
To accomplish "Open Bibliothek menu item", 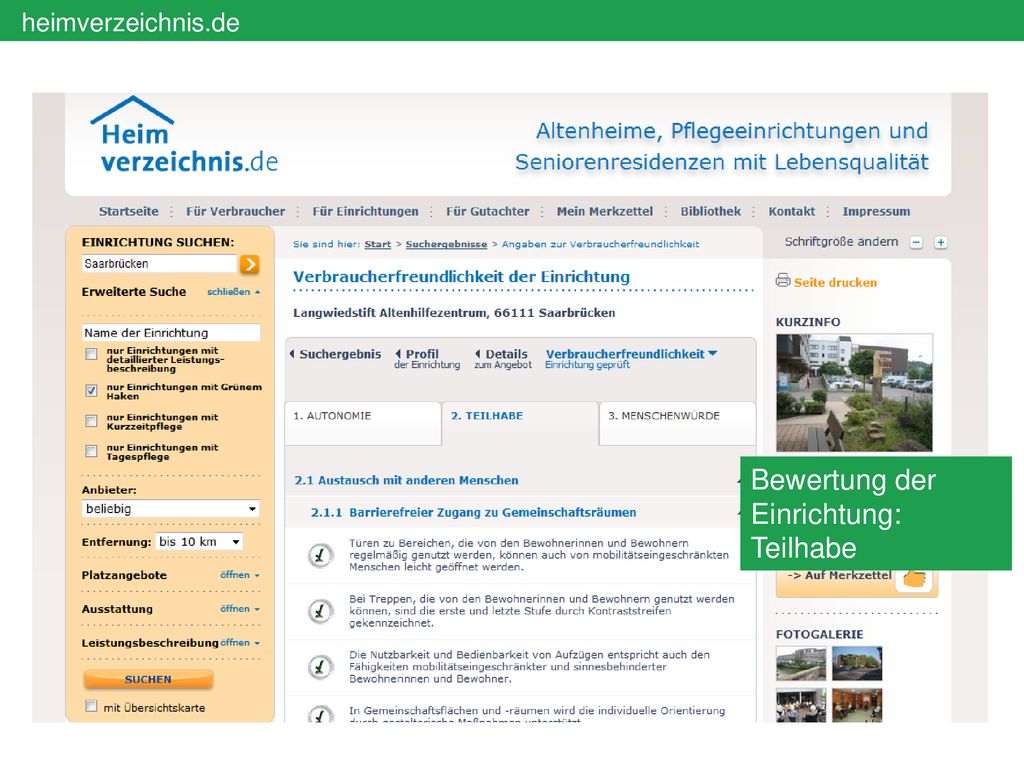I will [711, 211].
